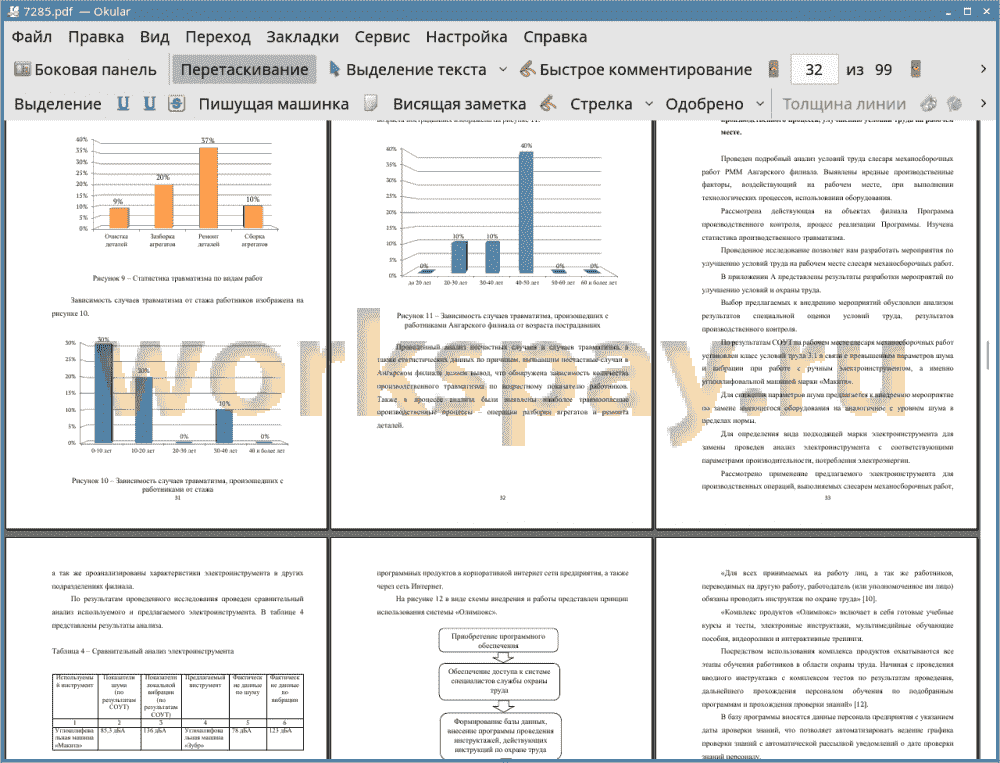
Task: Click the "Ремонт деталей" axis label in Рисунок 9
Action: [209, 240]
